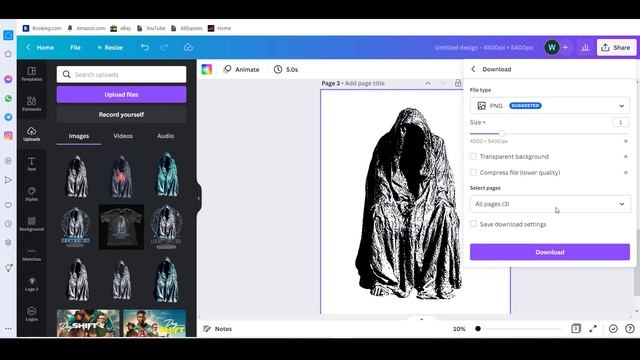Adjust the Size slider handle
This screenshot has width=640, height=360.
tap(502, 133)
